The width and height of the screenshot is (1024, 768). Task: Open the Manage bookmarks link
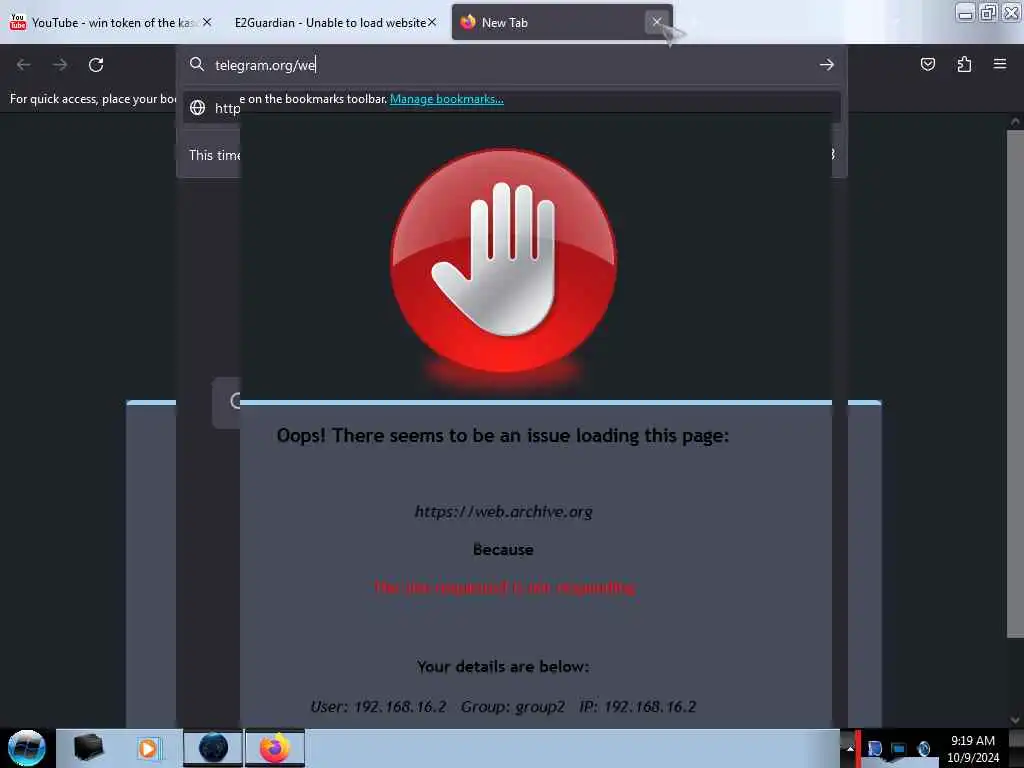point(447,99)
